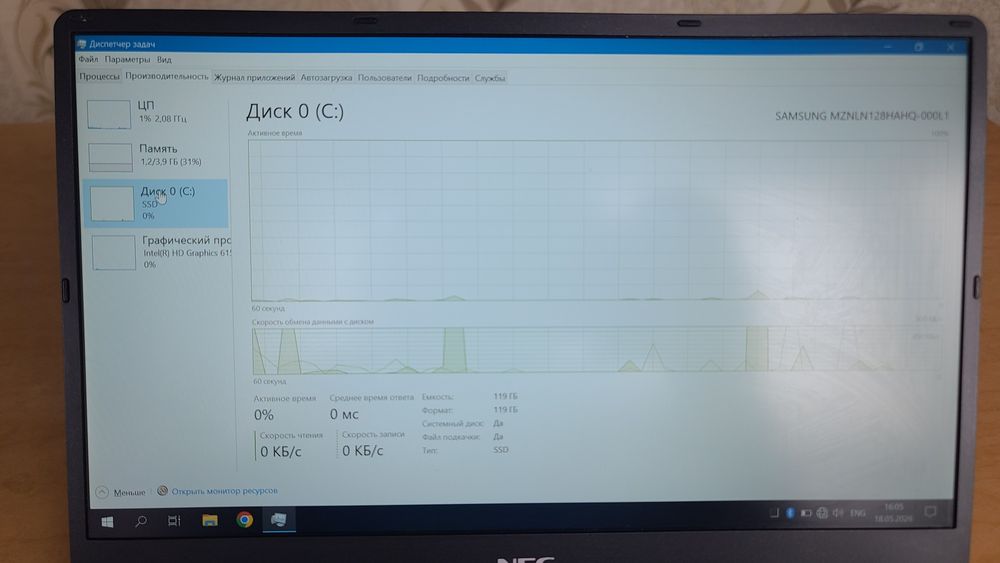Viewport: 1000px width, 563px height.
Task: Click the Диск 0 mini graph thumbnail
Action: click(x=112, y=203)
